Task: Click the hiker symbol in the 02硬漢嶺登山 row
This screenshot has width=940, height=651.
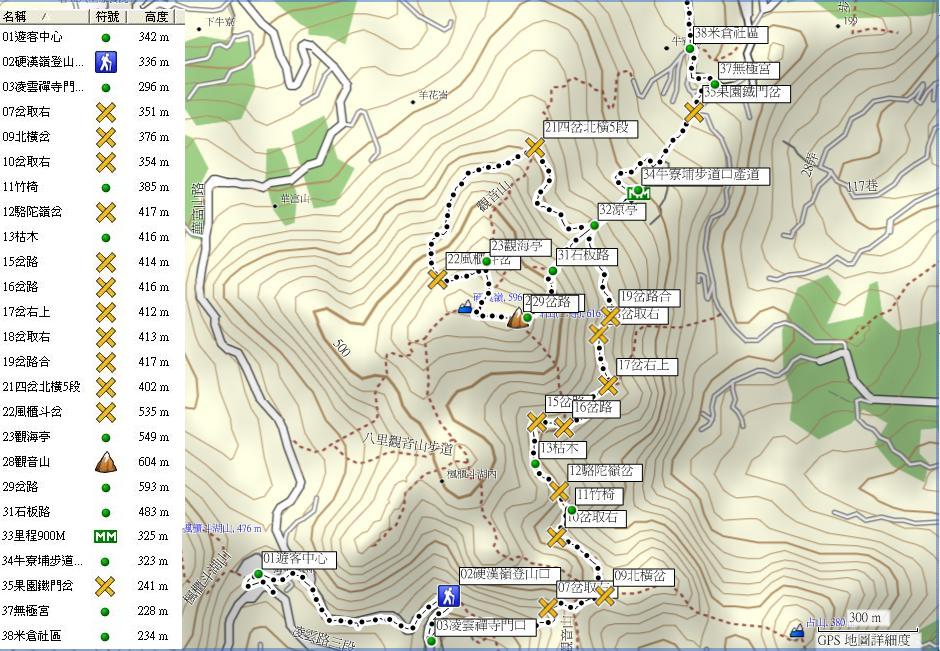Action: pos(106,62)
